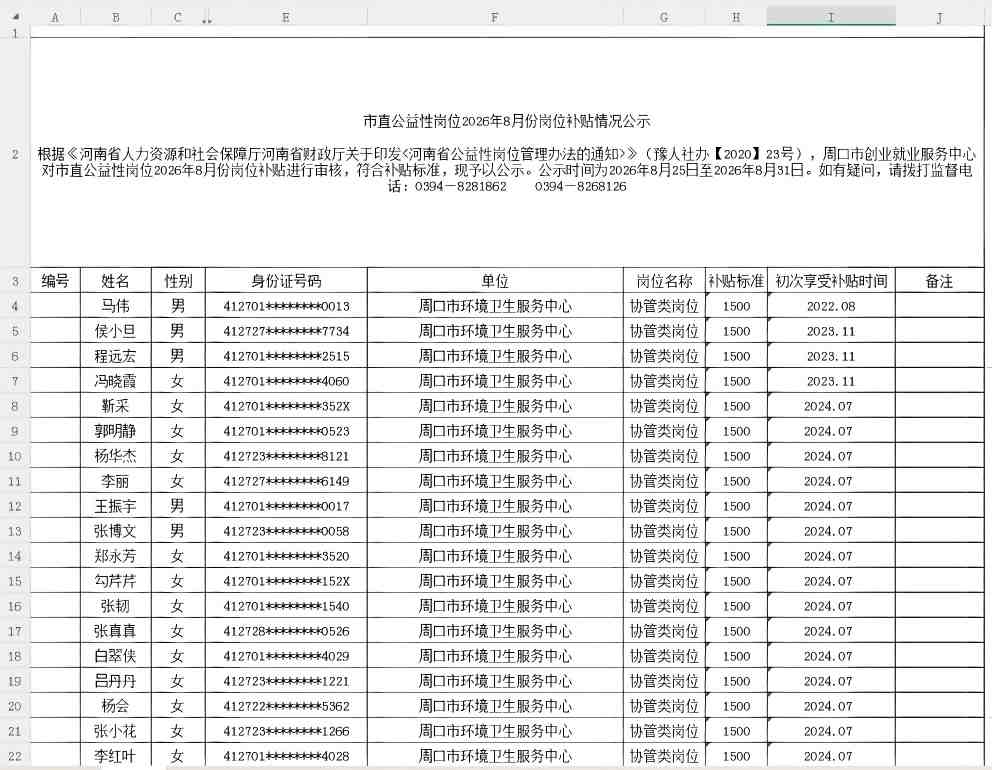Click the select-all corner triangle

coord(15,17)
